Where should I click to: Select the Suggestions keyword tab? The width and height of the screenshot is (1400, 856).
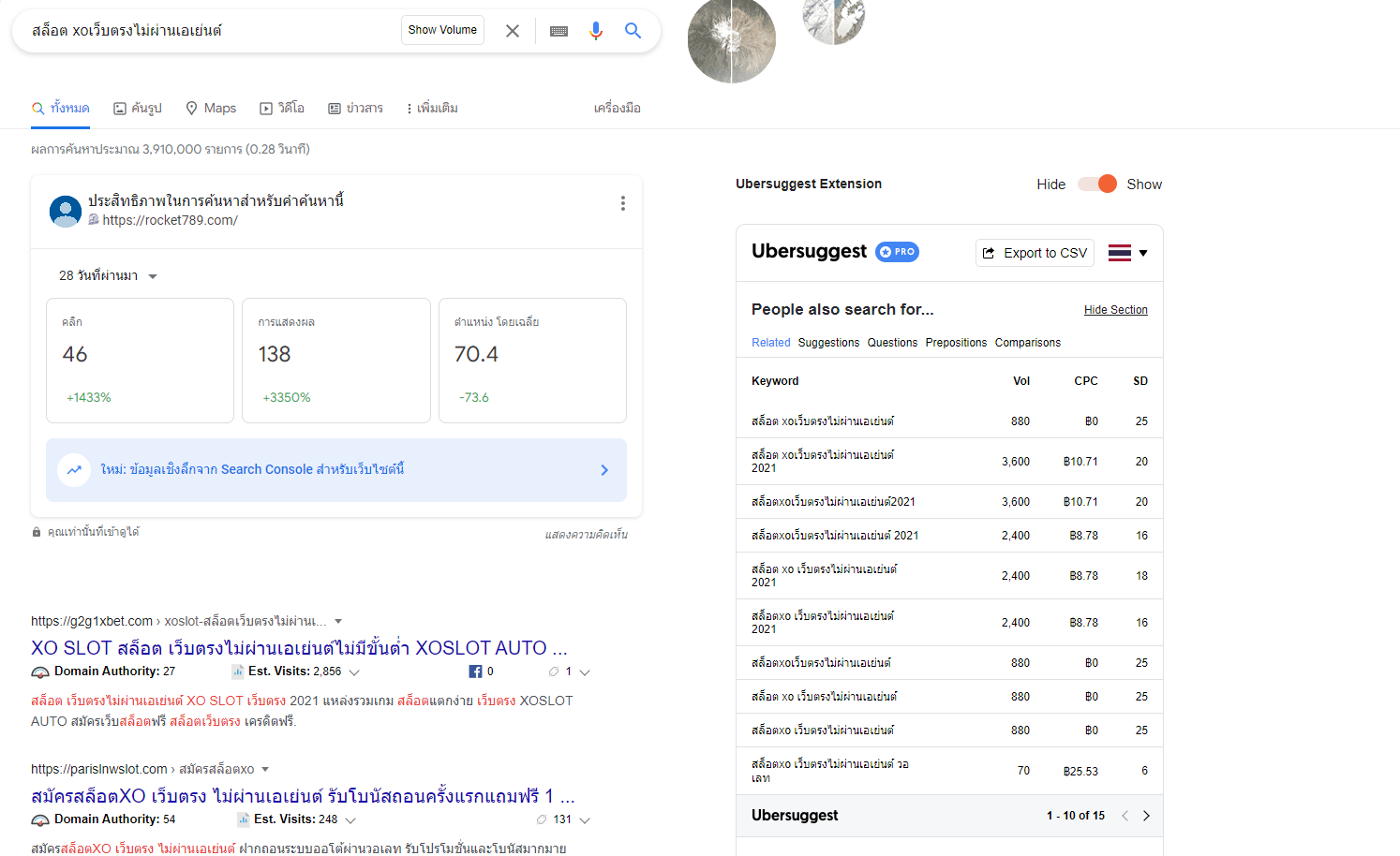point(828,343)
